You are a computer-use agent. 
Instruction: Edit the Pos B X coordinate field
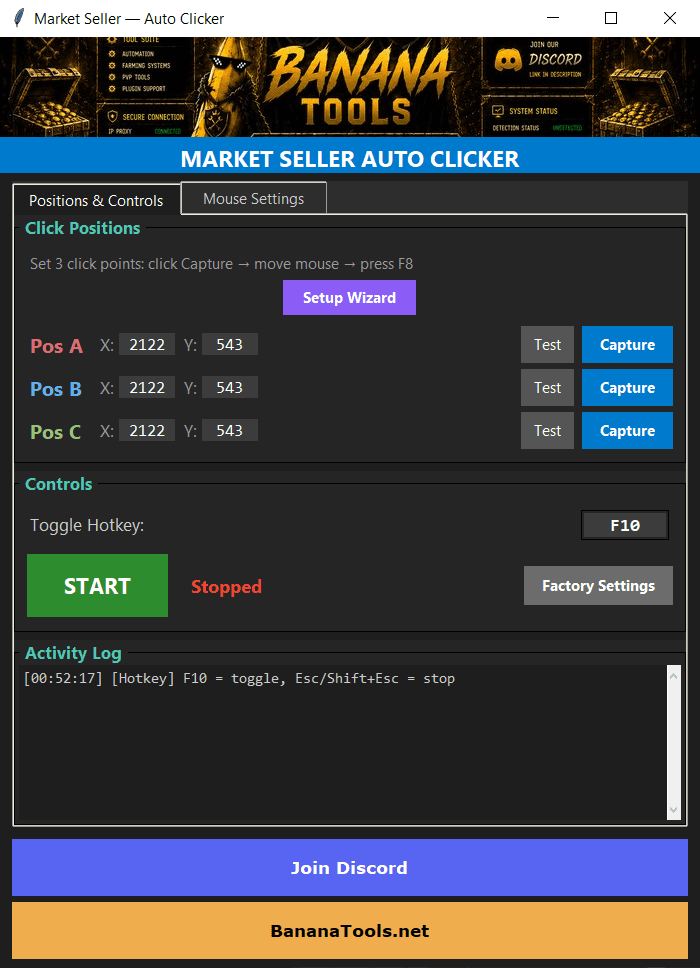coord(147,388)
